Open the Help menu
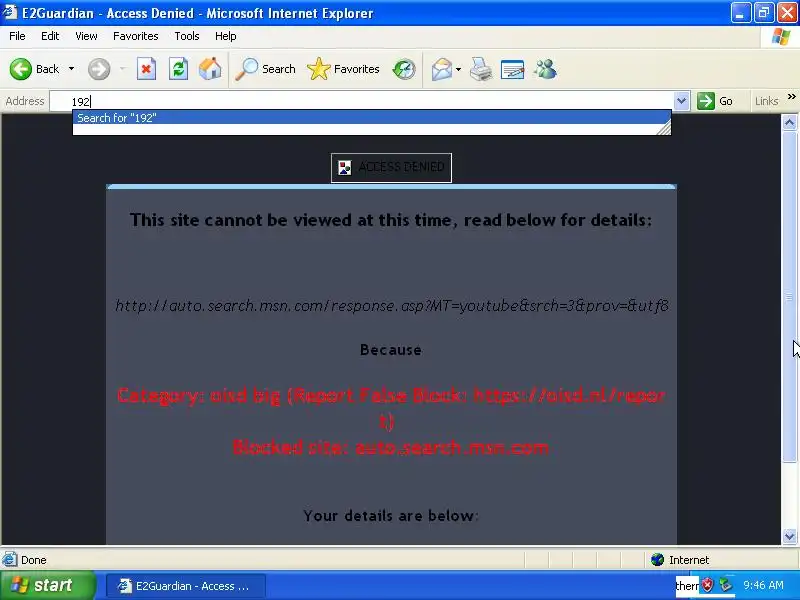 click(x=226, y=36)
